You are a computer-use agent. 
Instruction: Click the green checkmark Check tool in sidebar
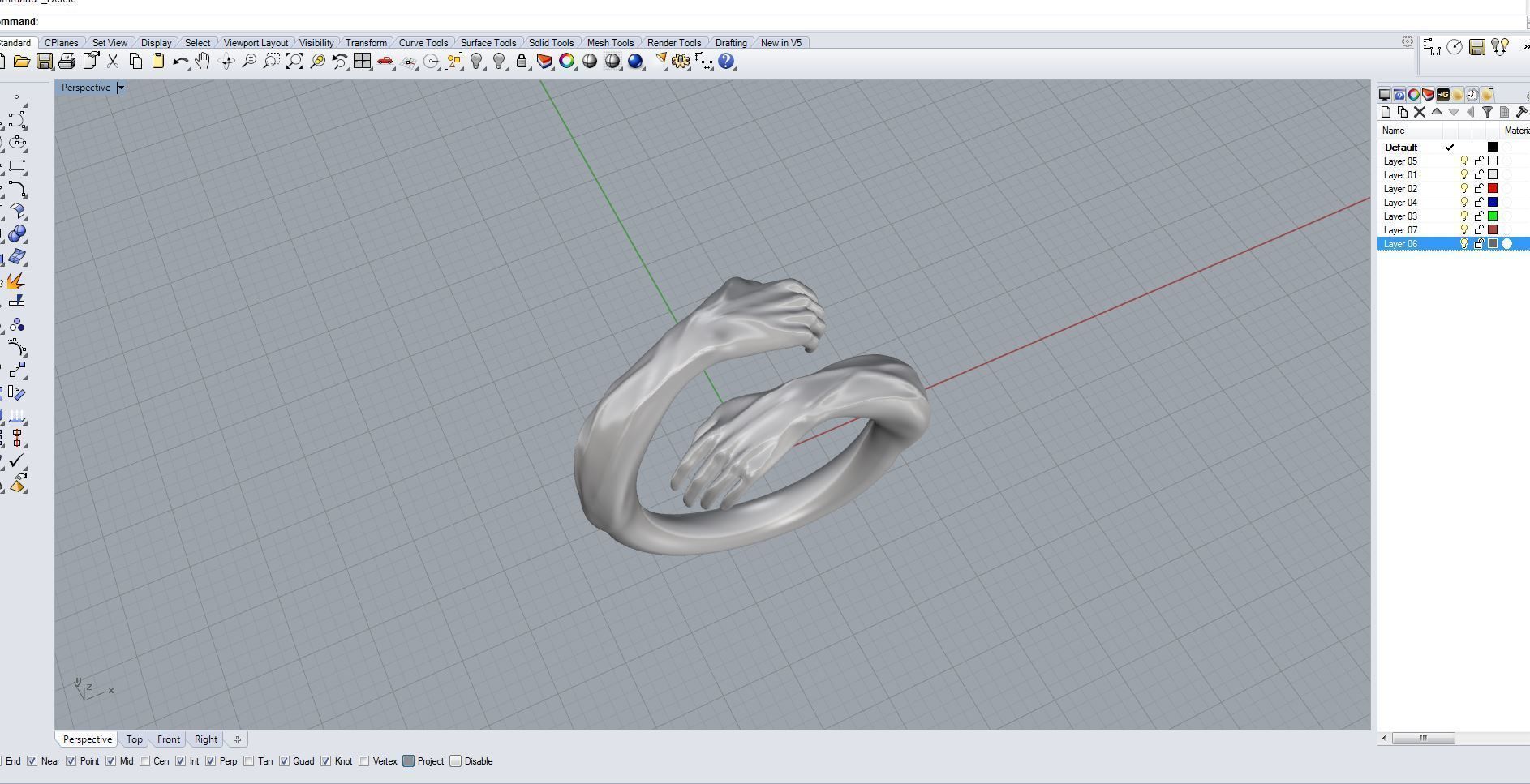16,461
